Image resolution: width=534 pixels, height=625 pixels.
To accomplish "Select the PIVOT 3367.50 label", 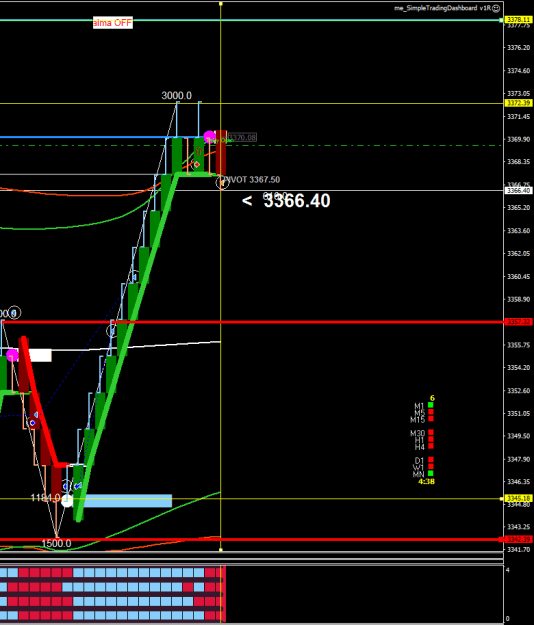I will [252, 180].
